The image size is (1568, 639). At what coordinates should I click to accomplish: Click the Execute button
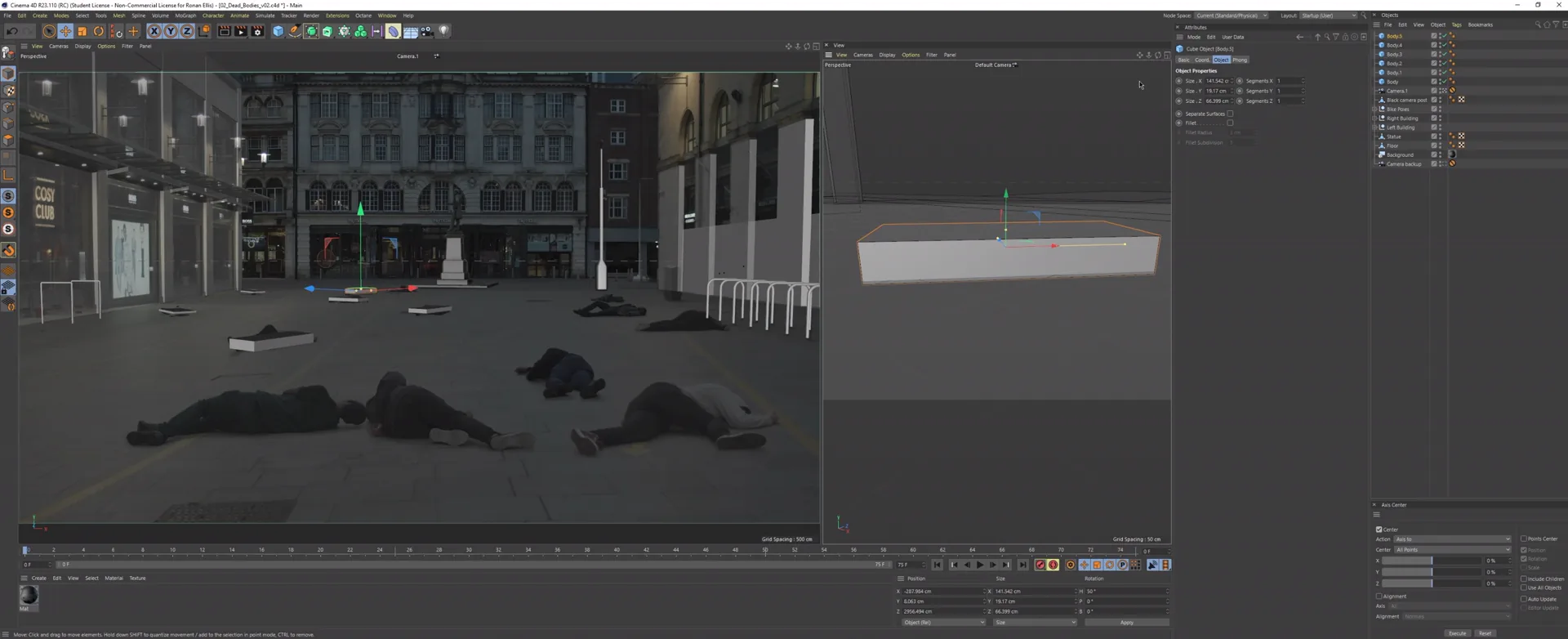pos(1458,633)
